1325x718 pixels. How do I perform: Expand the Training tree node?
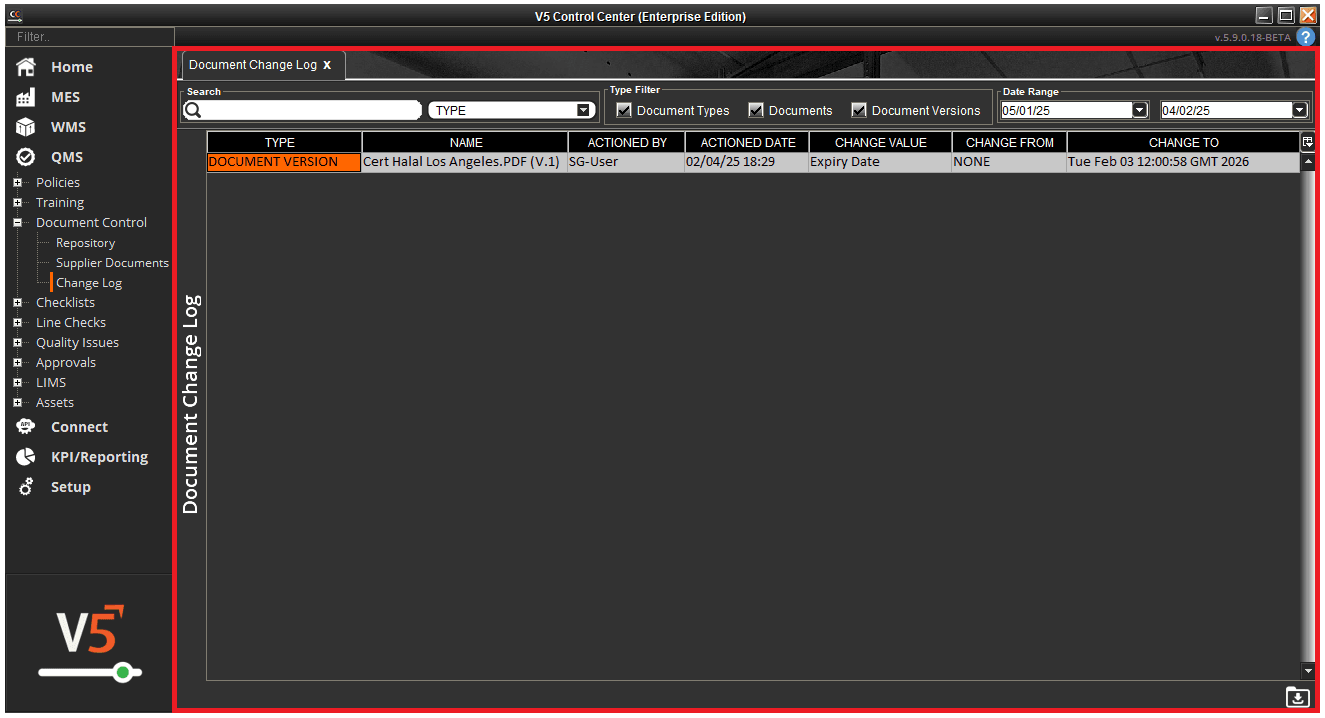pos(17,203)
